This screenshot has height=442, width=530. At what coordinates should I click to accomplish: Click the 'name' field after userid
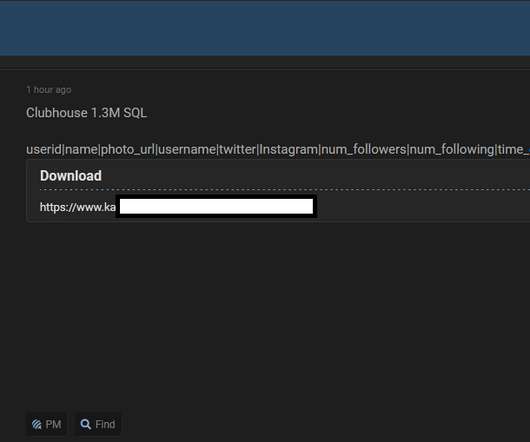81,149
